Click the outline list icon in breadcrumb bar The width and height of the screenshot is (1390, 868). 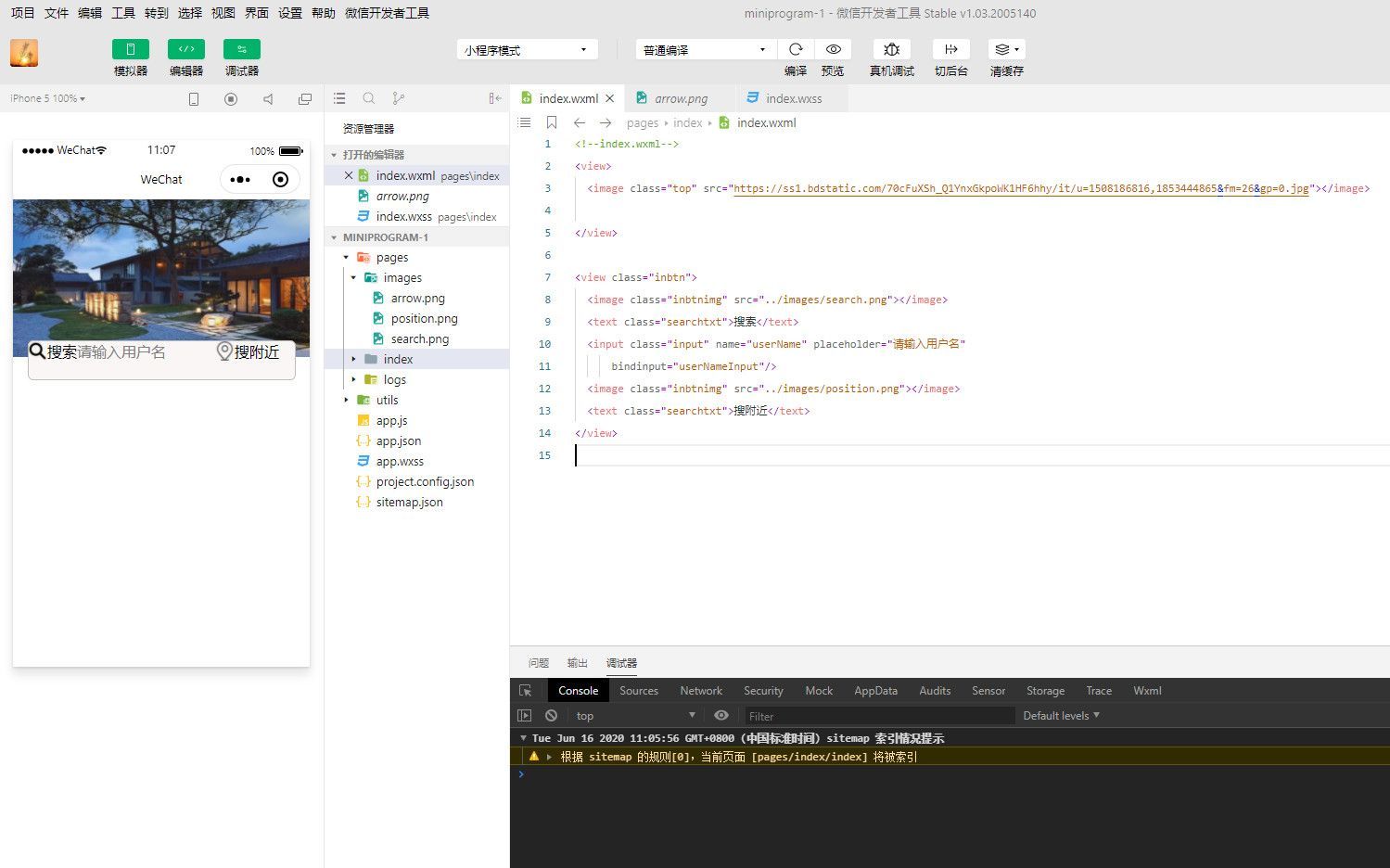524,122
